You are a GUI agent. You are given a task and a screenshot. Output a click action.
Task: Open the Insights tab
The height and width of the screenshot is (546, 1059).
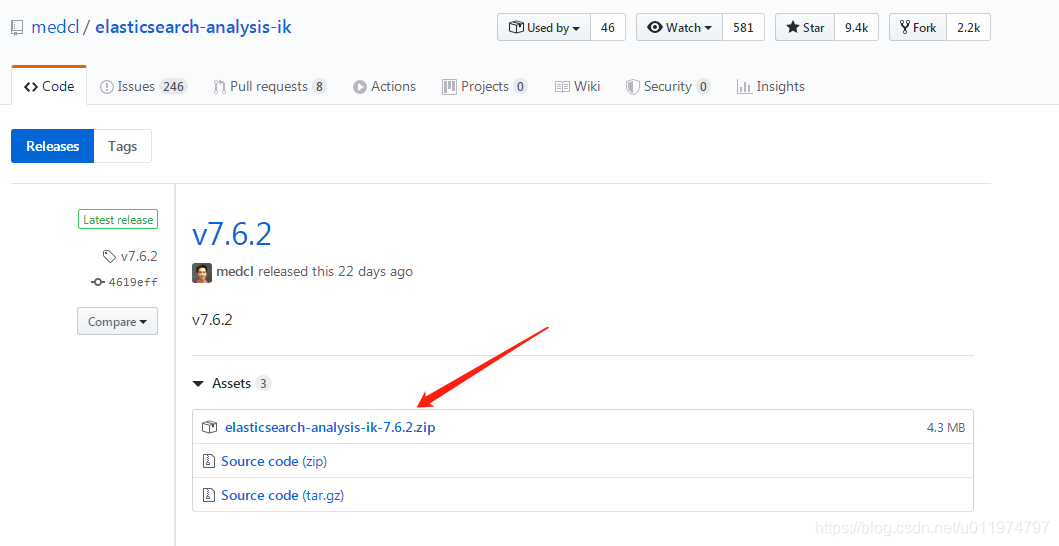(771, 86)
